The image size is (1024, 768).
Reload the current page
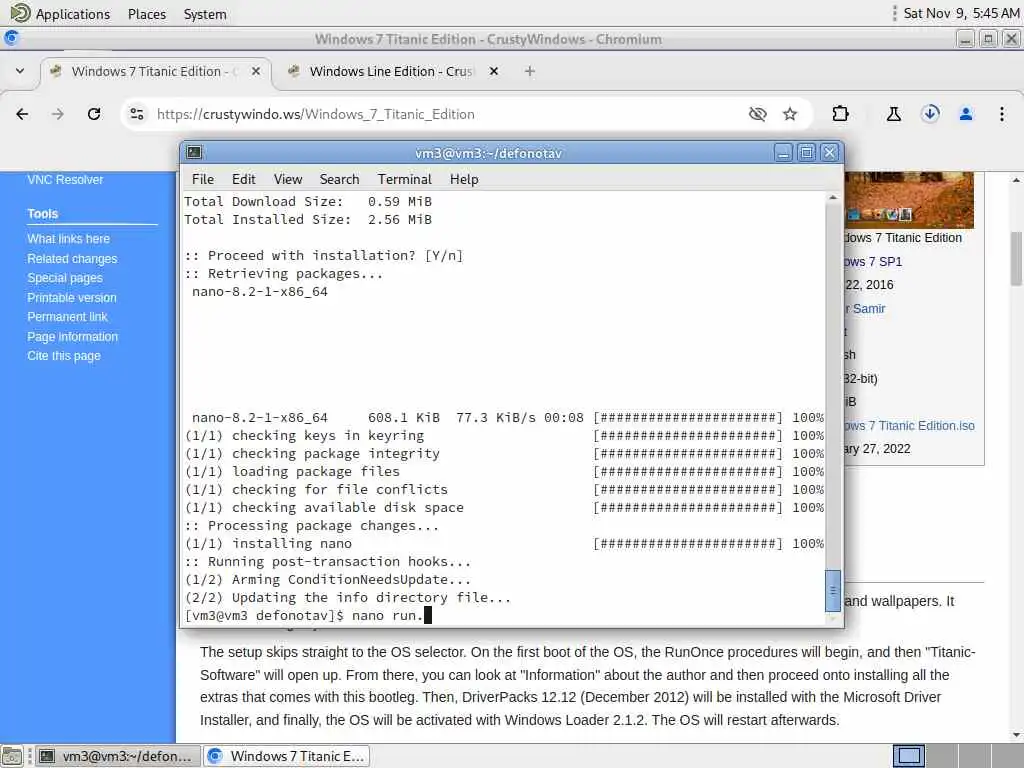pyautogui.click(x=94, y=114)
